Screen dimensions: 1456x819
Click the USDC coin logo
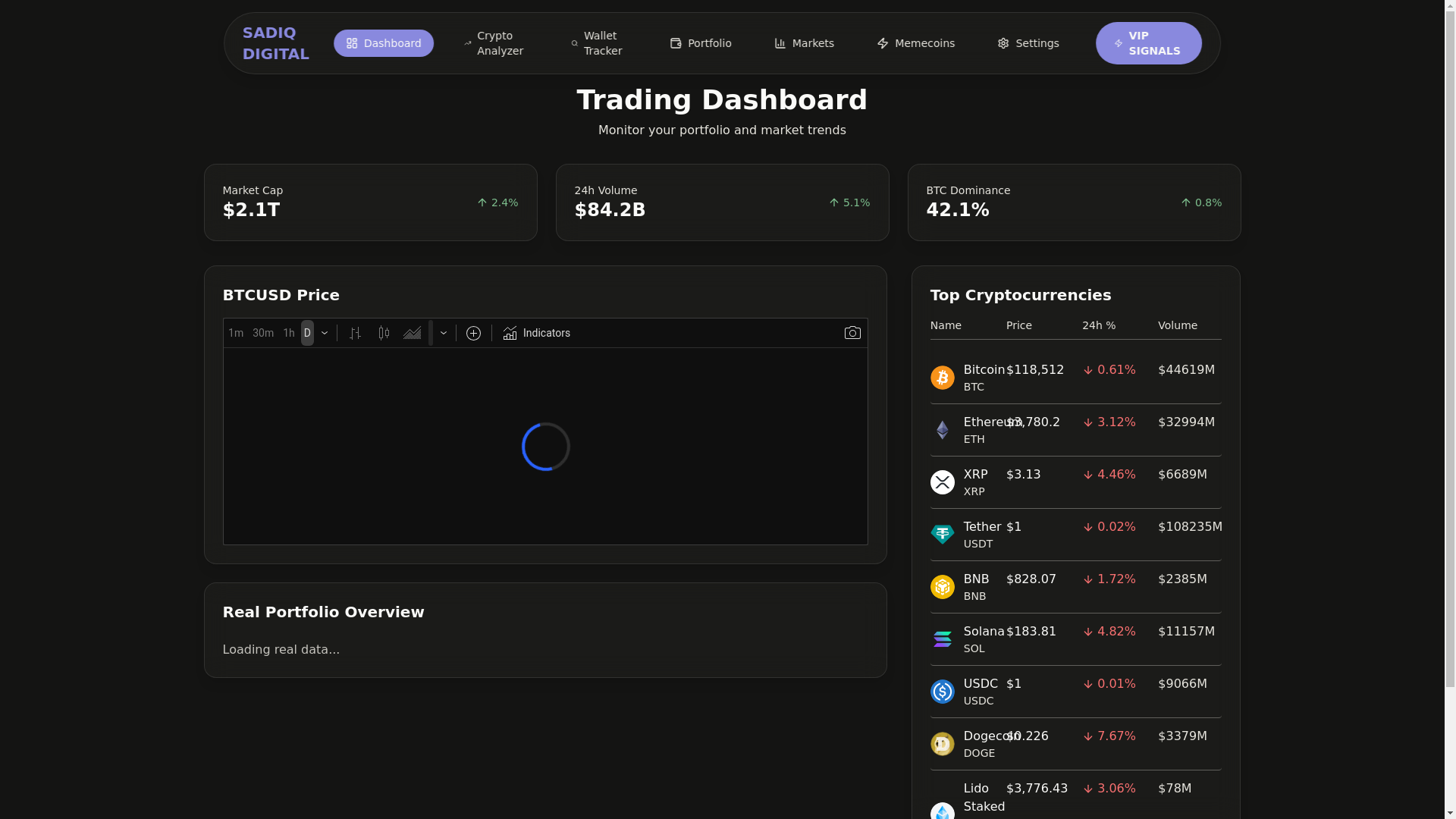point(943,692)
